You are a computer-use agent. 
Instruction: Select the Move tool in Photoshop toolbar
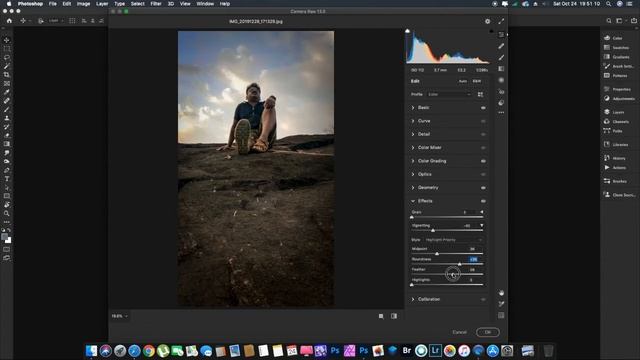point(7,40)
